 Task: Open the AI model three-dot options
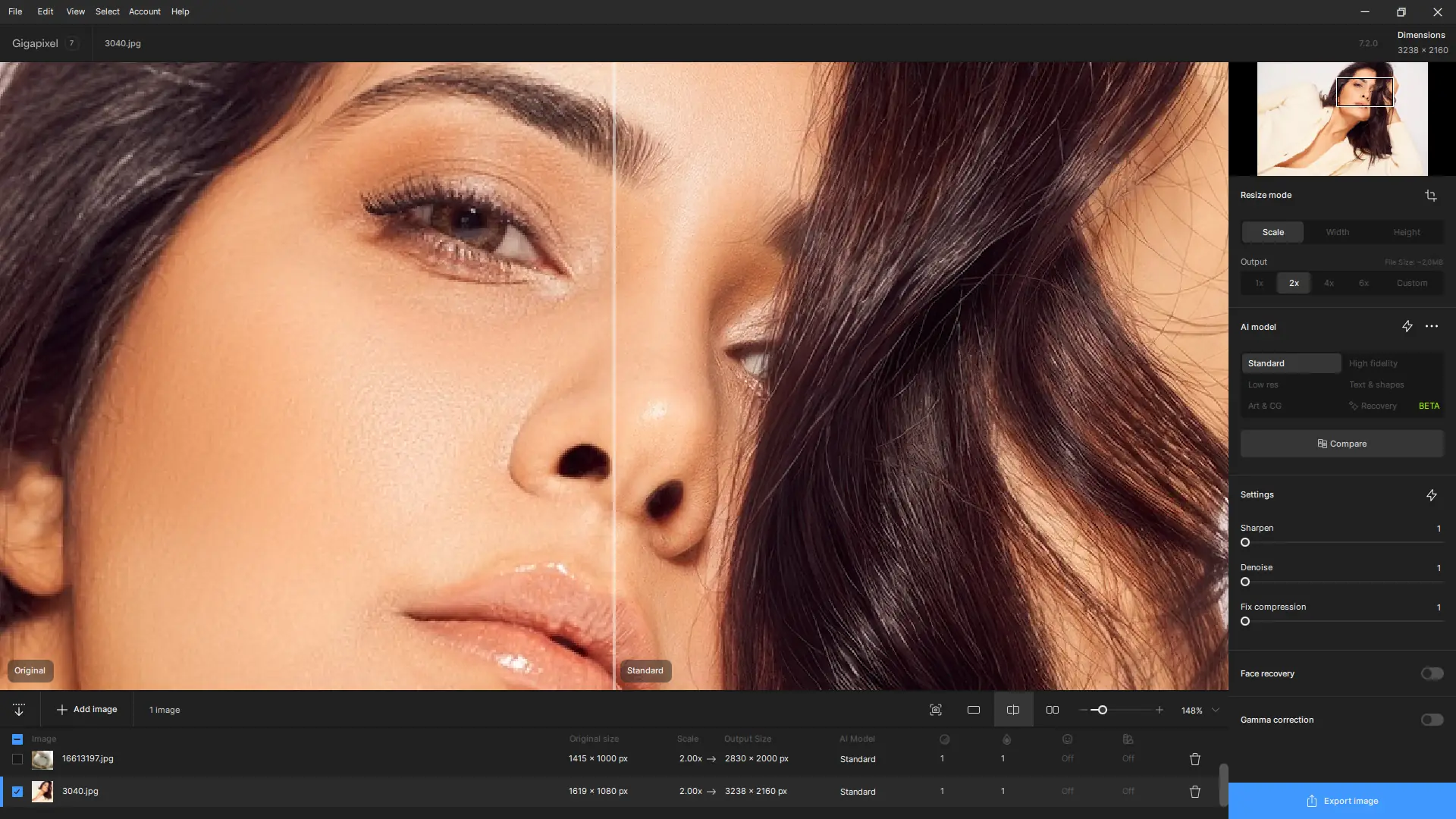click(1432, 327)
